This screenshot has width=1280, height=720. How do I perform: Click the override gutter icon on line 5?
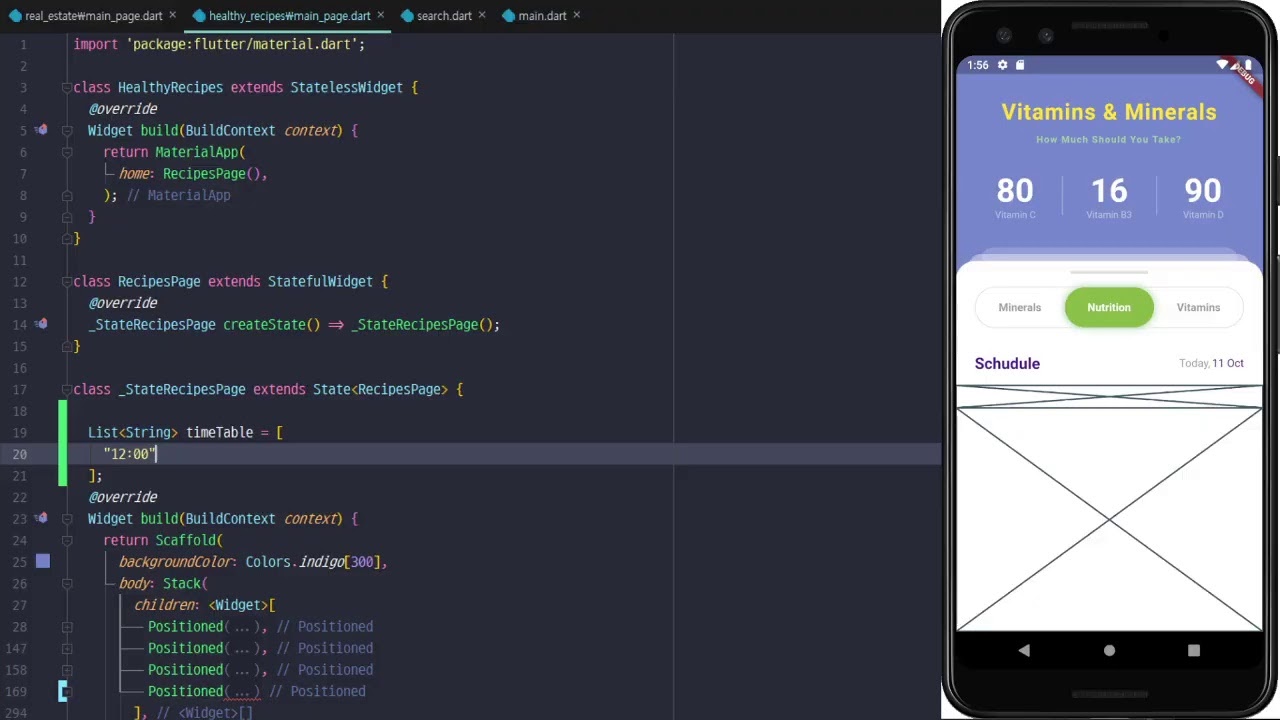41,130
